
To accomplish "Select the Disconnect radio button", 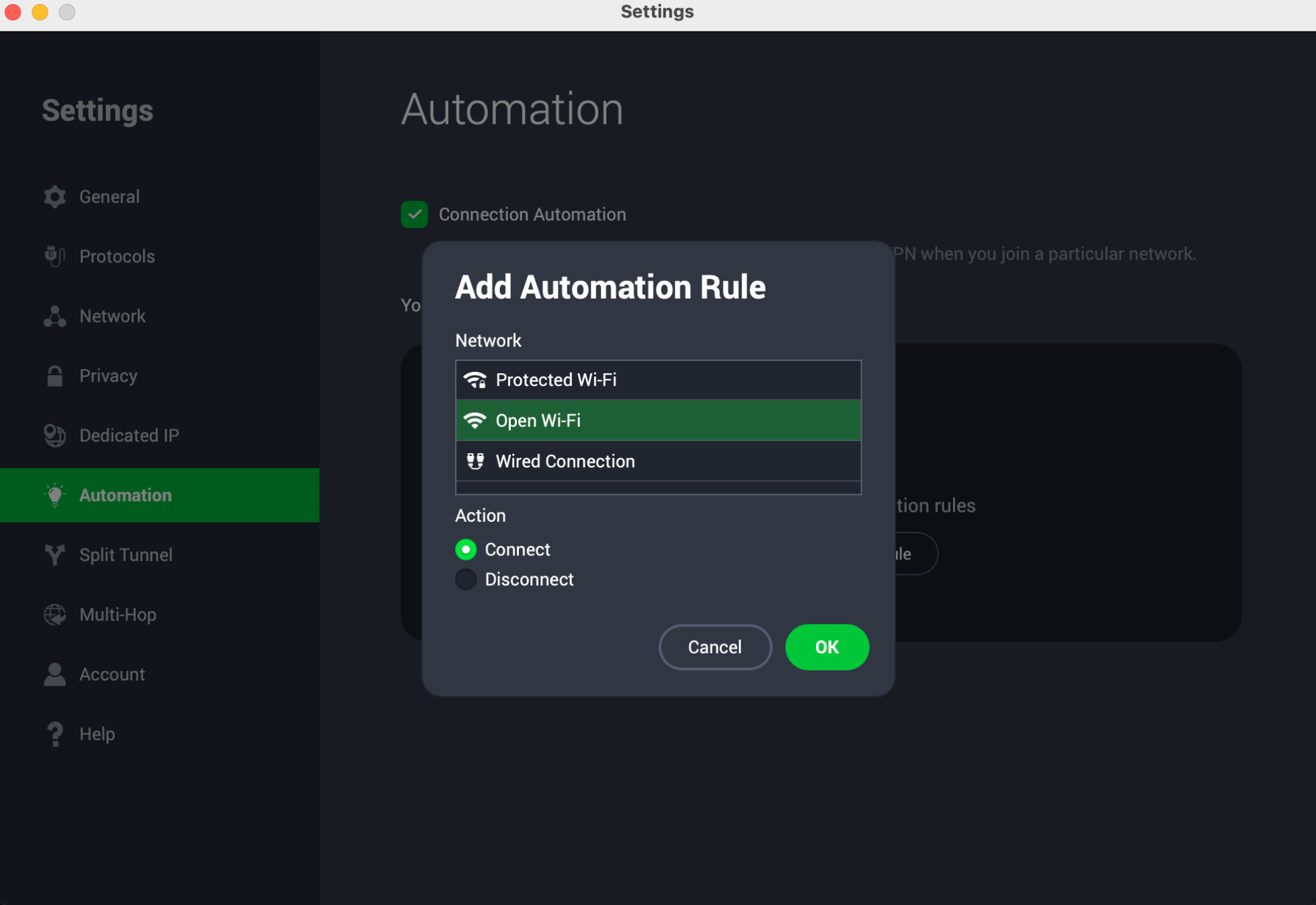I will click(x=466, y=579).
